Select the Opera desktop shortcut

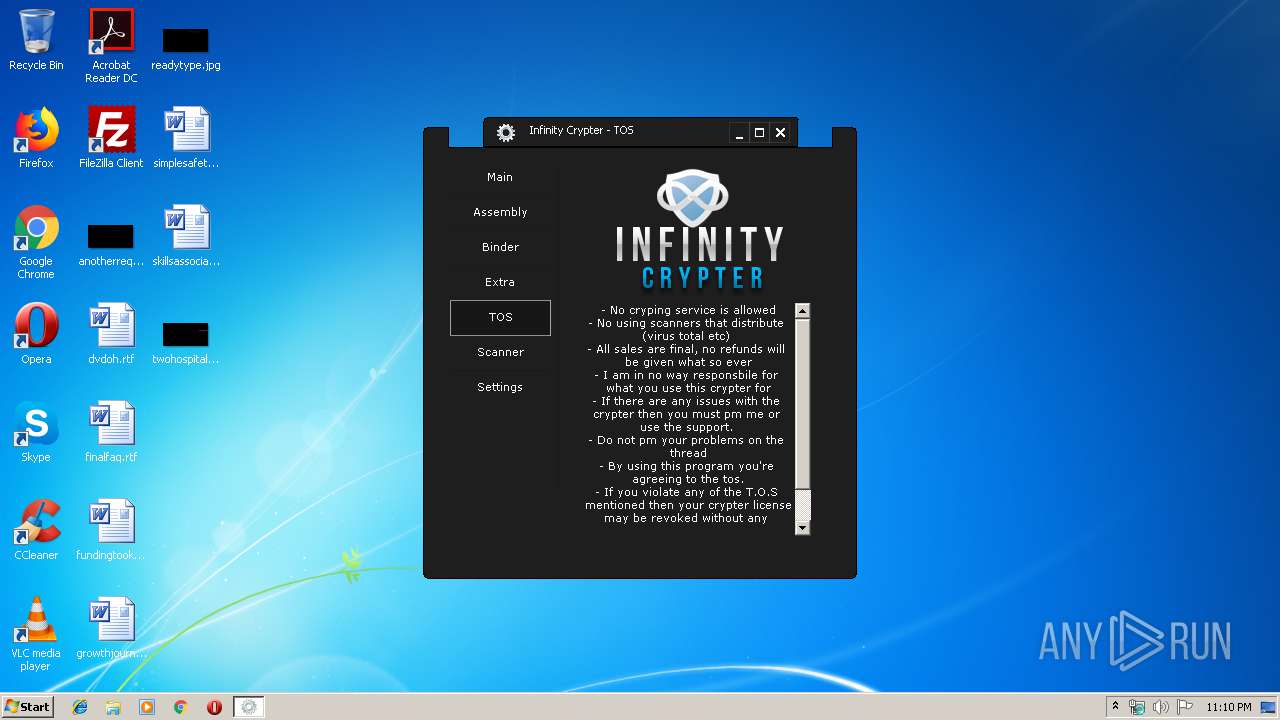coord(36,334)
